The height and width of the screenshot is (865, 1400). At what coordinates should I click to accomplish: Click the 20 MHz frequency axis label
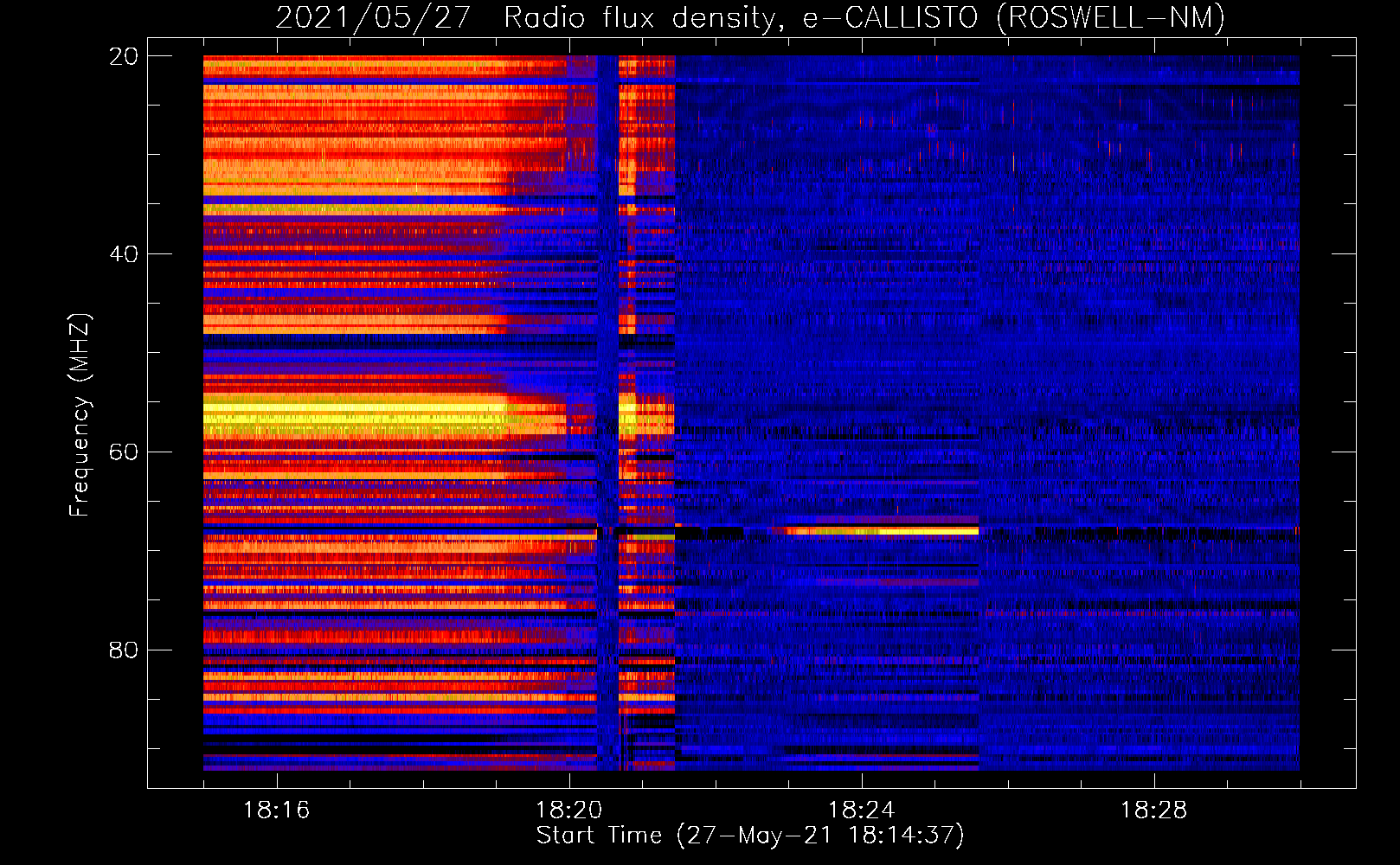[x=124, y=56]
